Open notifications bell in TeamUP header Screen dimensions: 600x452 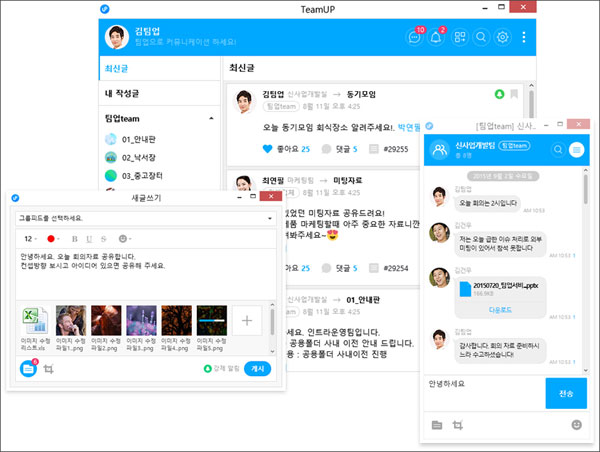tap(436, 37)
